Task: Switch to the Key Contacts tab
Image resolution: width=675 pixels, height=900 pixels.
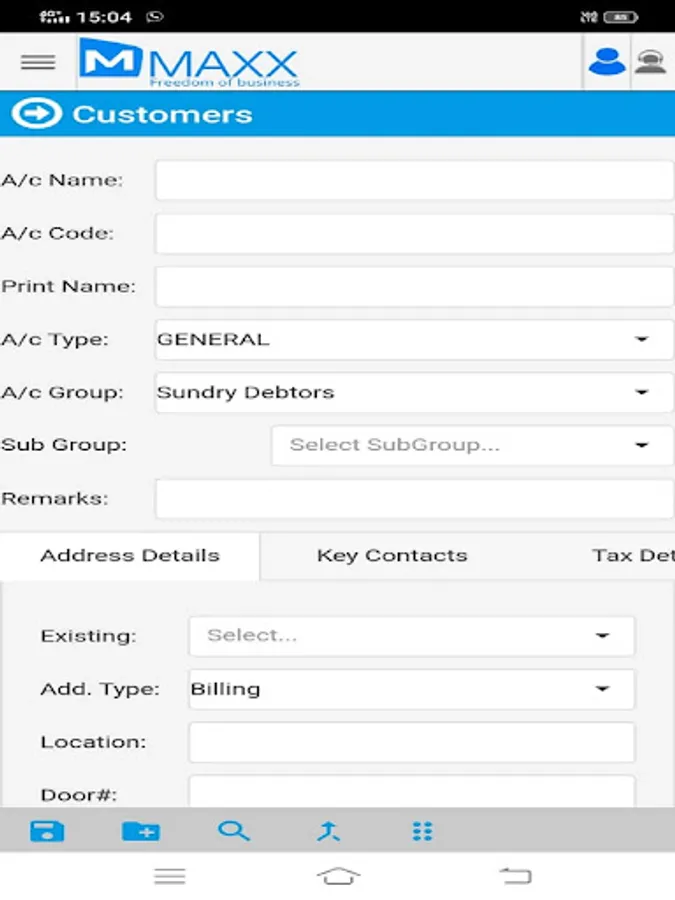Action: pos(392,556)
